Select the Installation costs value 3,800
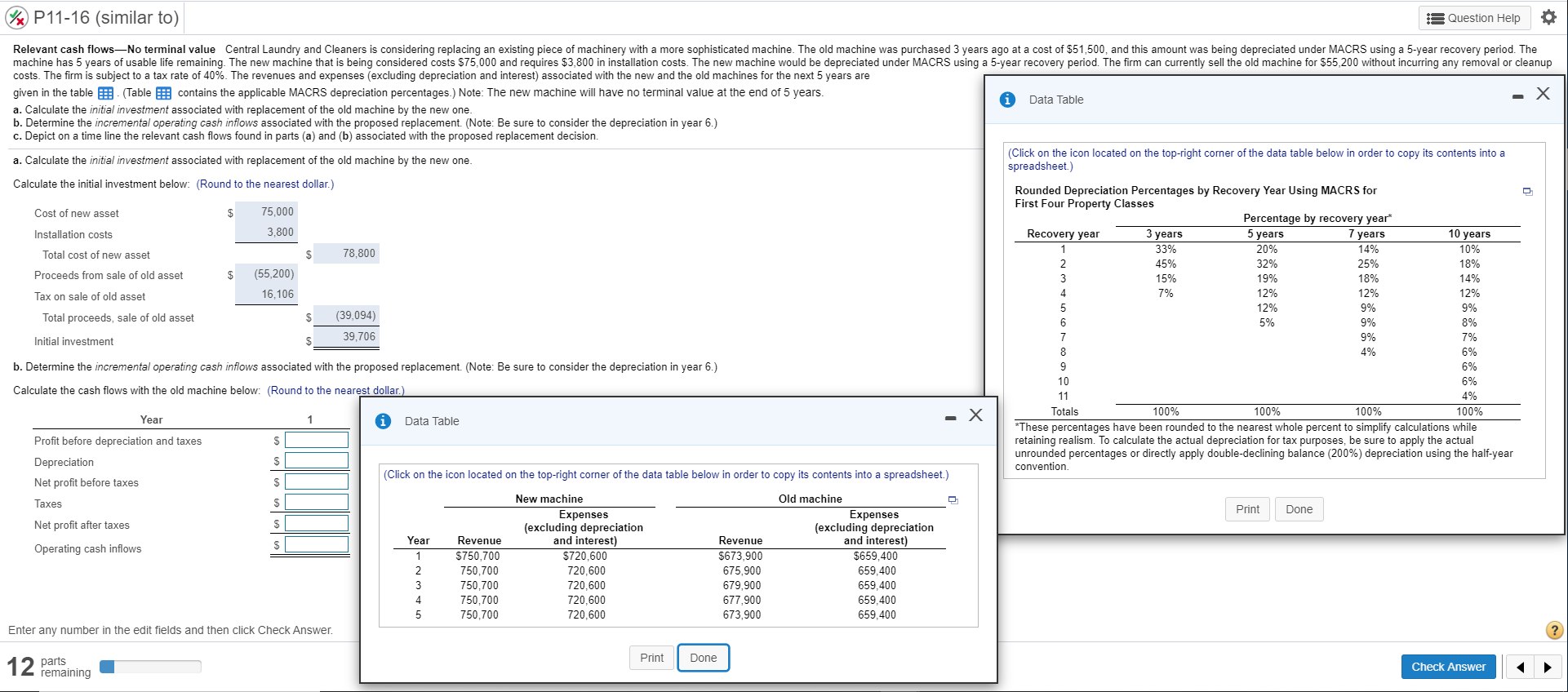This screenshot has height=692, width=1568. [x=280, y=232]
